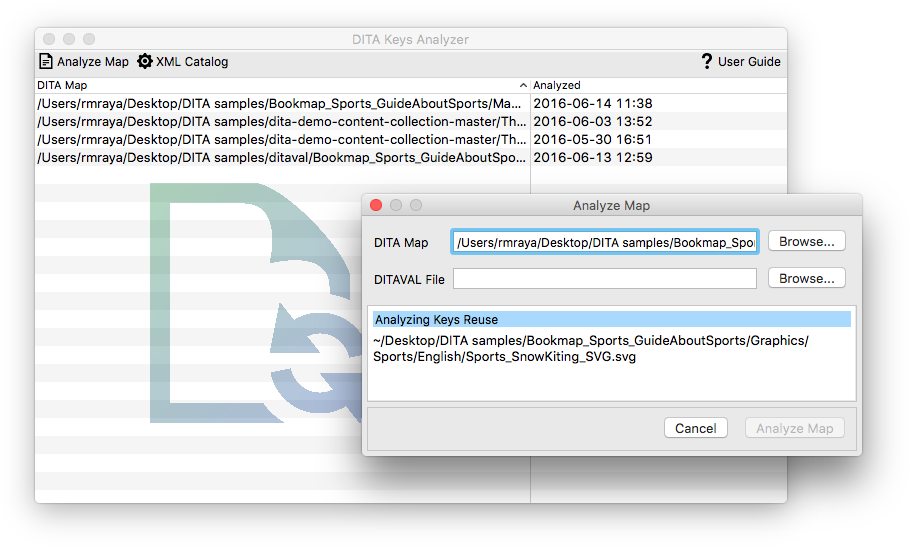This screenshot has height=547, width=911.
Task: Click the DITA Keys Analyzer window title
Action: (410, 40)
